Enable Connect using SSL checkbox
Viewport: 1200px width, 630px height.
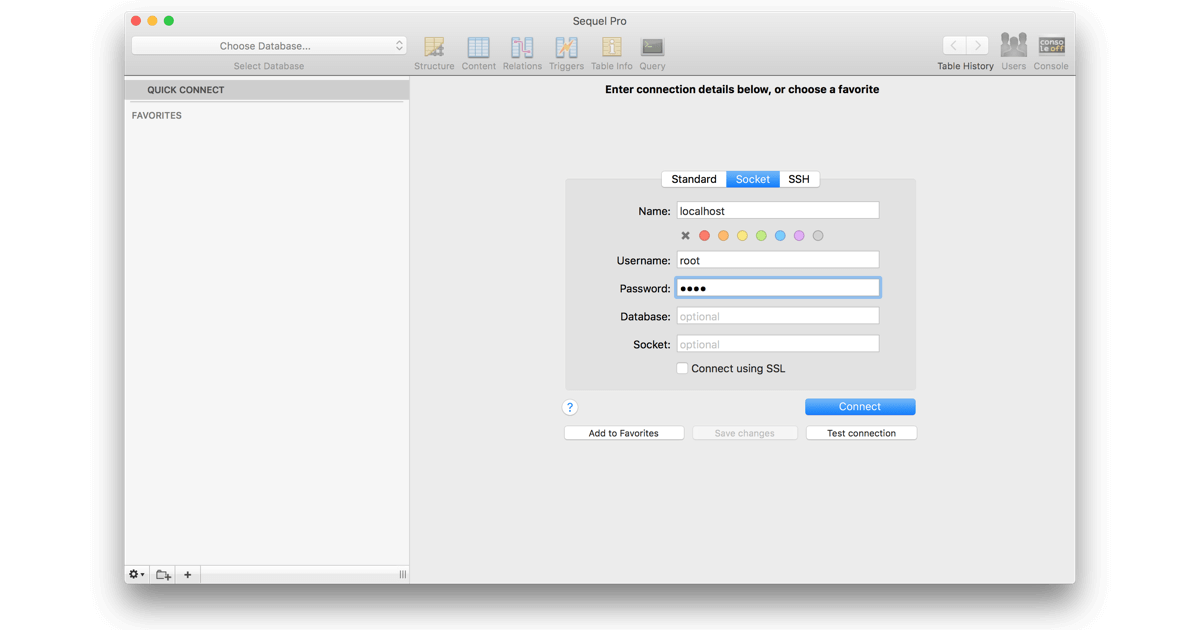tap(682, 368)
